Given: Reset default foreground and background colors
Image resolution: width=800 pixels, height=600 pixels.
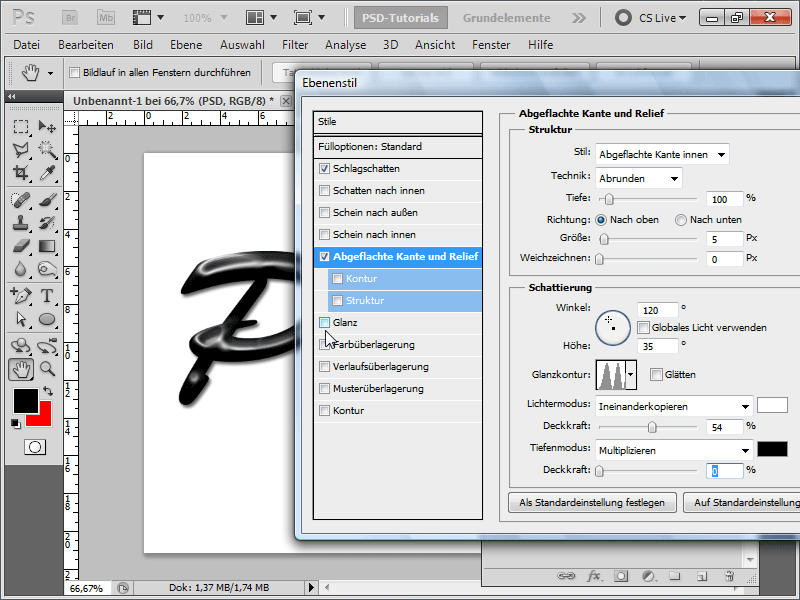Looking at the screenshot, I should 16,424.
